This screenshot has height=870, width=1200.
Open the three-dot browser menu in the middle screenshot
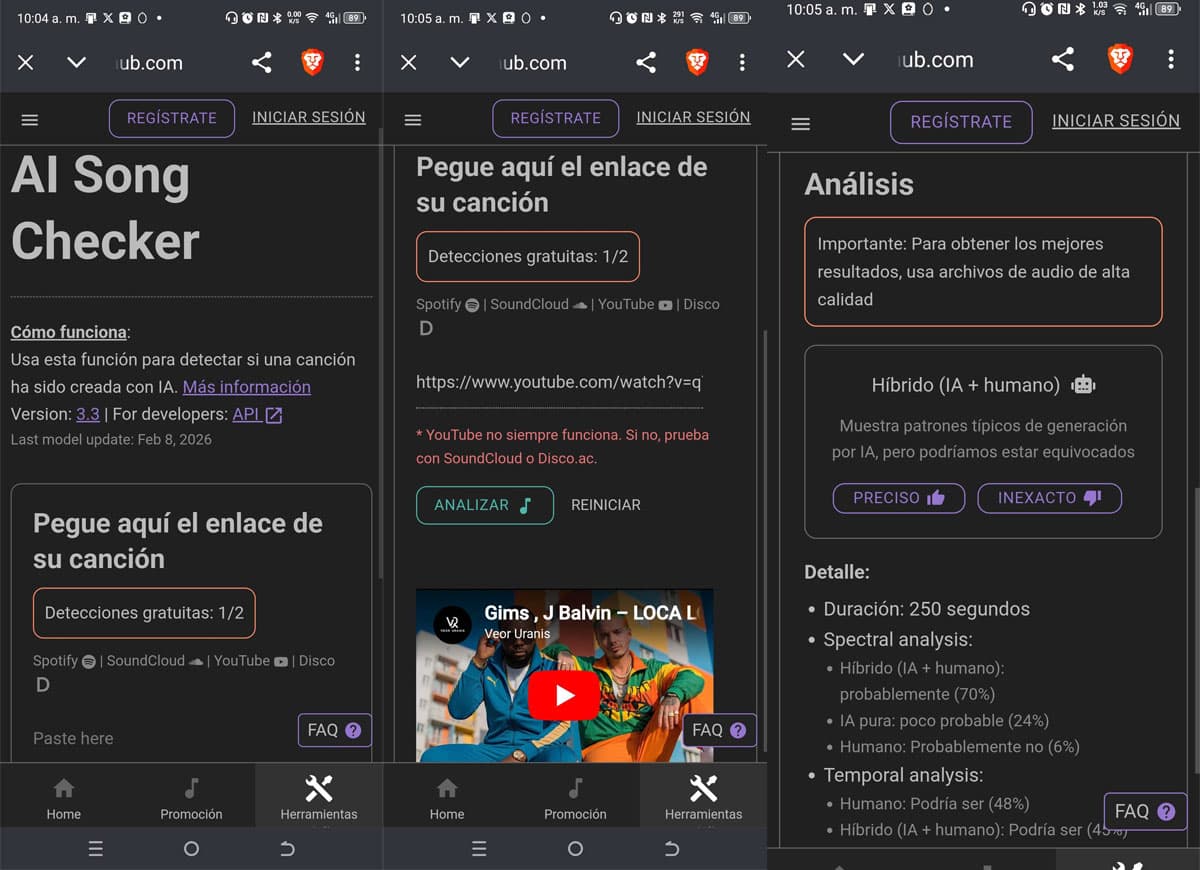coord(741,63)
